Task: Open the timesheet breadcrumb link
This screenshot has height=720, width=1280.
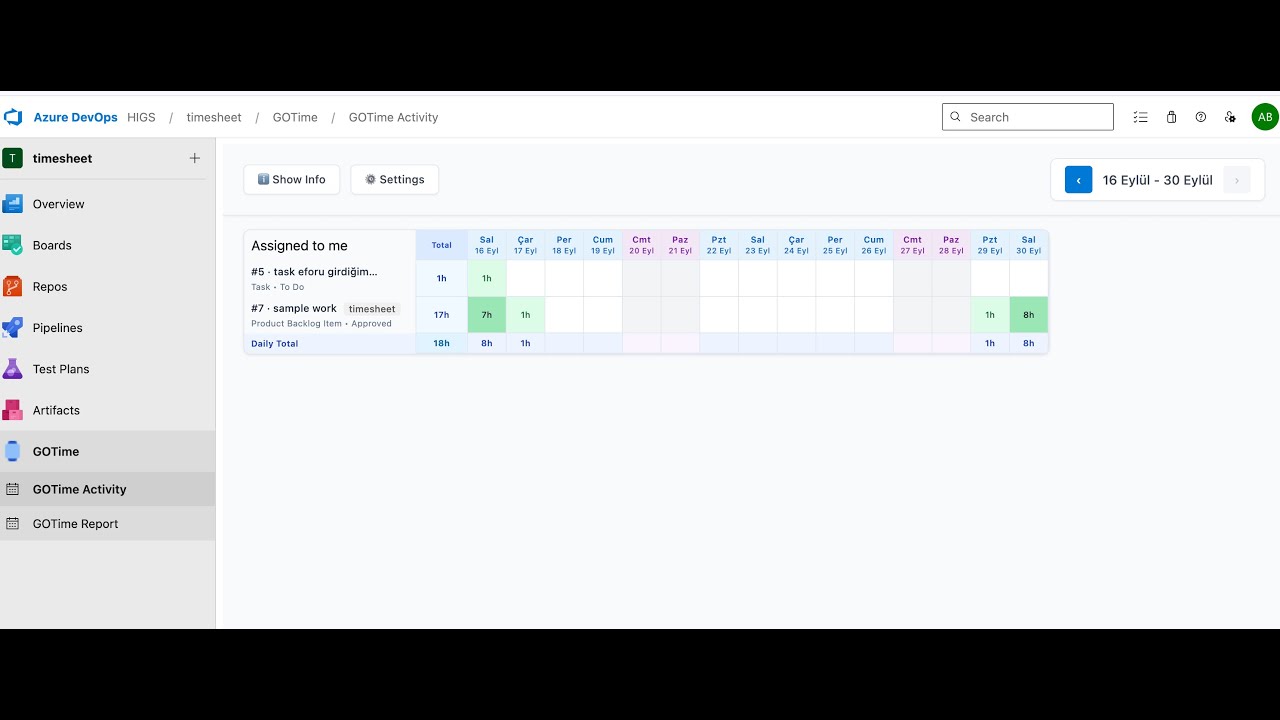Action: (214, 117)
